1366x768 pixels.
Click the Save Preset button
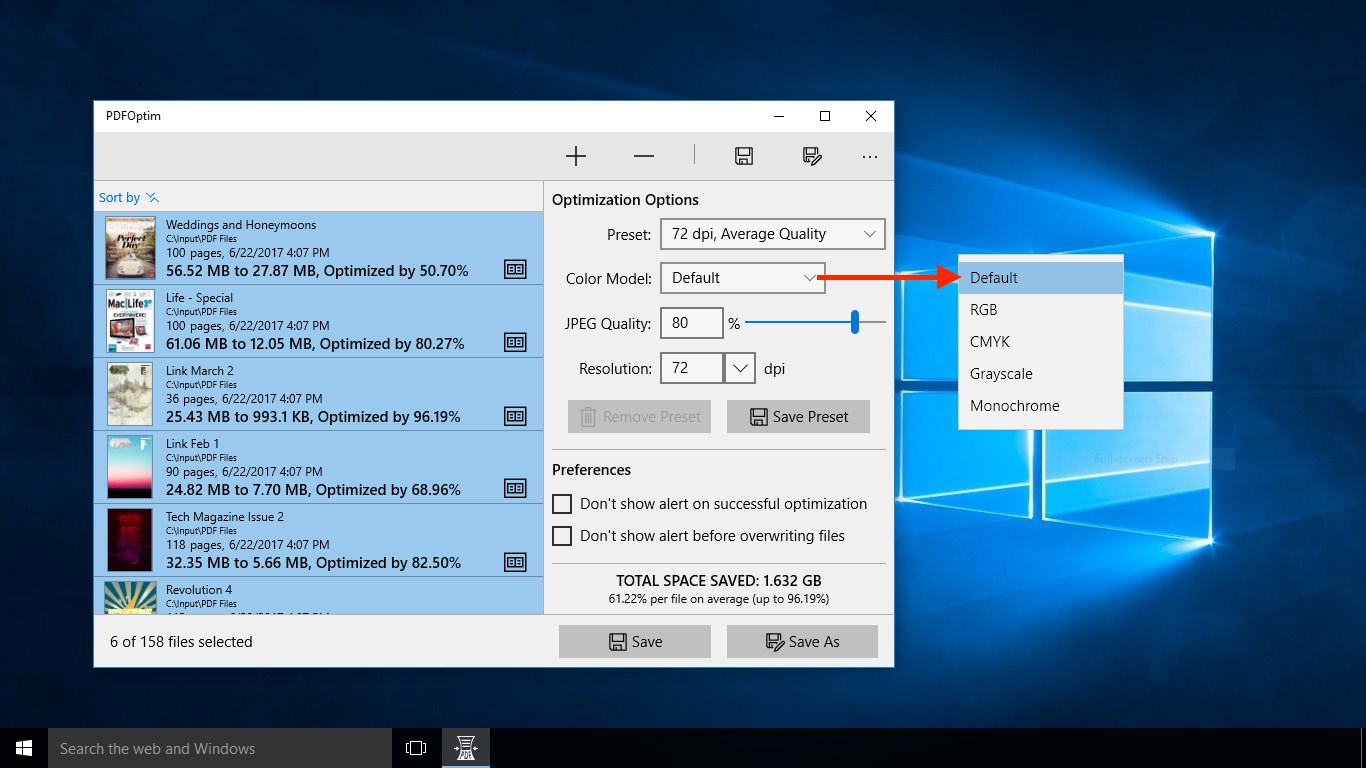[798, 417]
